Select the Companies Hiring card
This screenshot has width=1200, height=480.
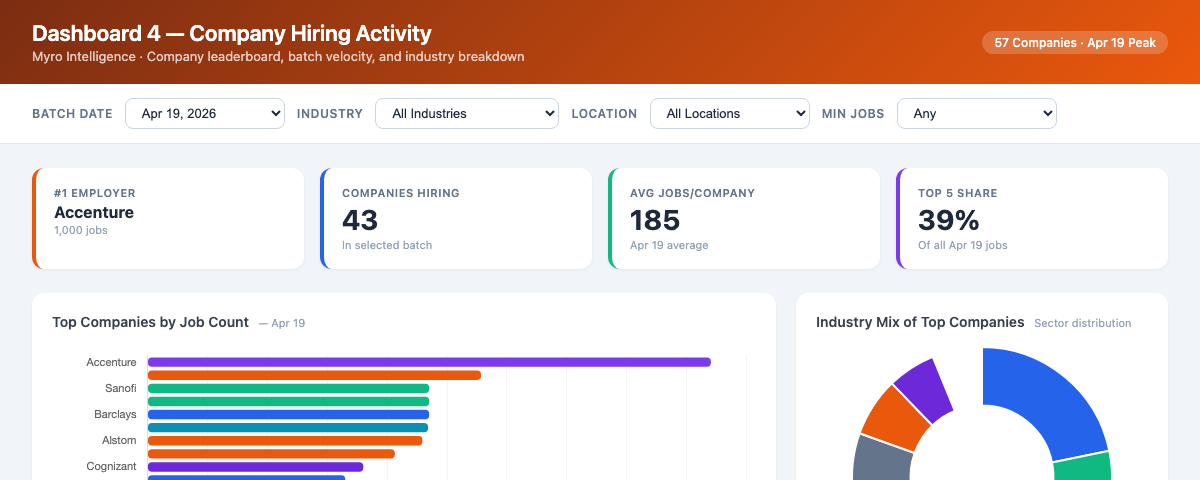[x=456, y=218]
